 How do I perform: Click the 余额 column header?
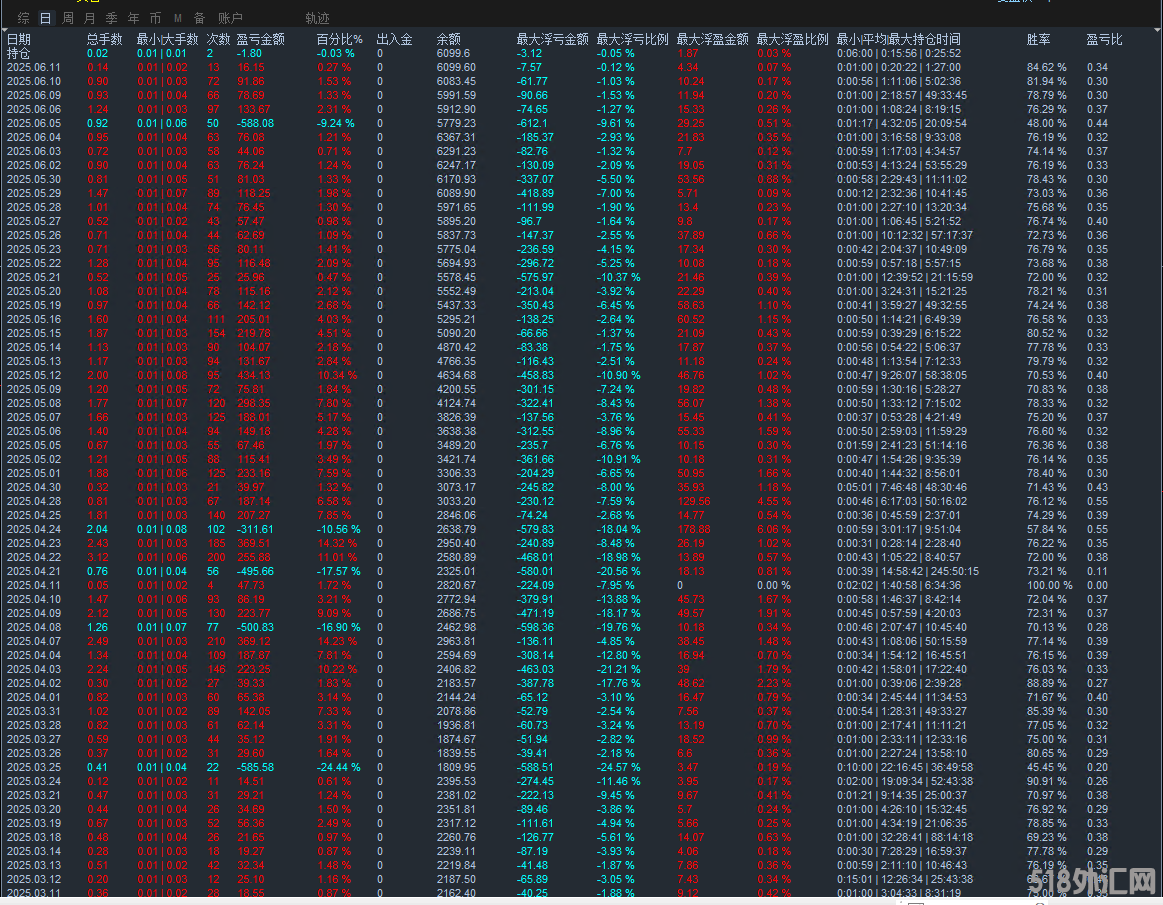(449, 39)
